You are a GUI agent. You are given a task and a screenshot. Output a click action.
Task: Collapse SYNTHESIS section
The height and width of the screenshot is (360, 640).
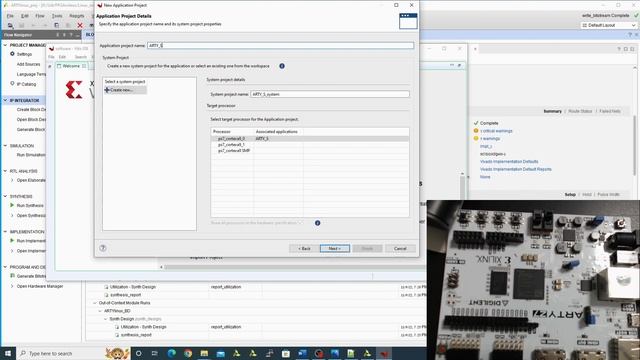click(5, 196)
